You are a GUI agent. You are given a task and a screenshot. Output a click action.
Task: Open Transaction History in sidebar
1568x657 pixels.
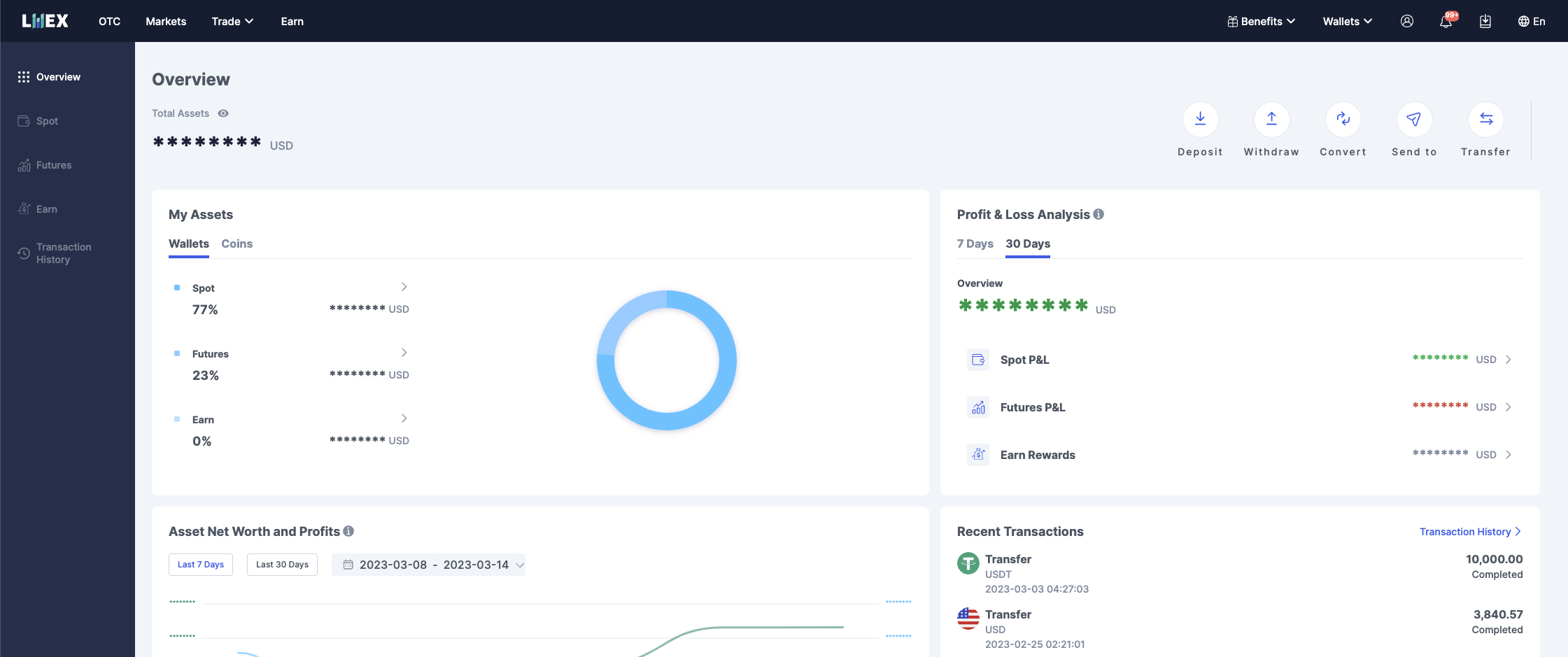tap(55, 253)
